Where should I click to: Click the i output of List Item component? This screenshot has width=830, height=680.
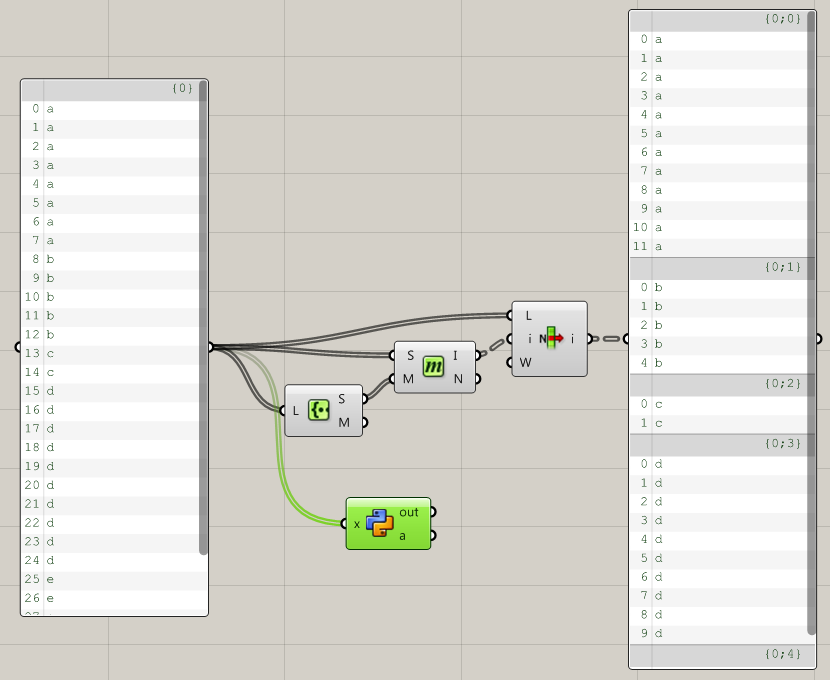point(572,339)
